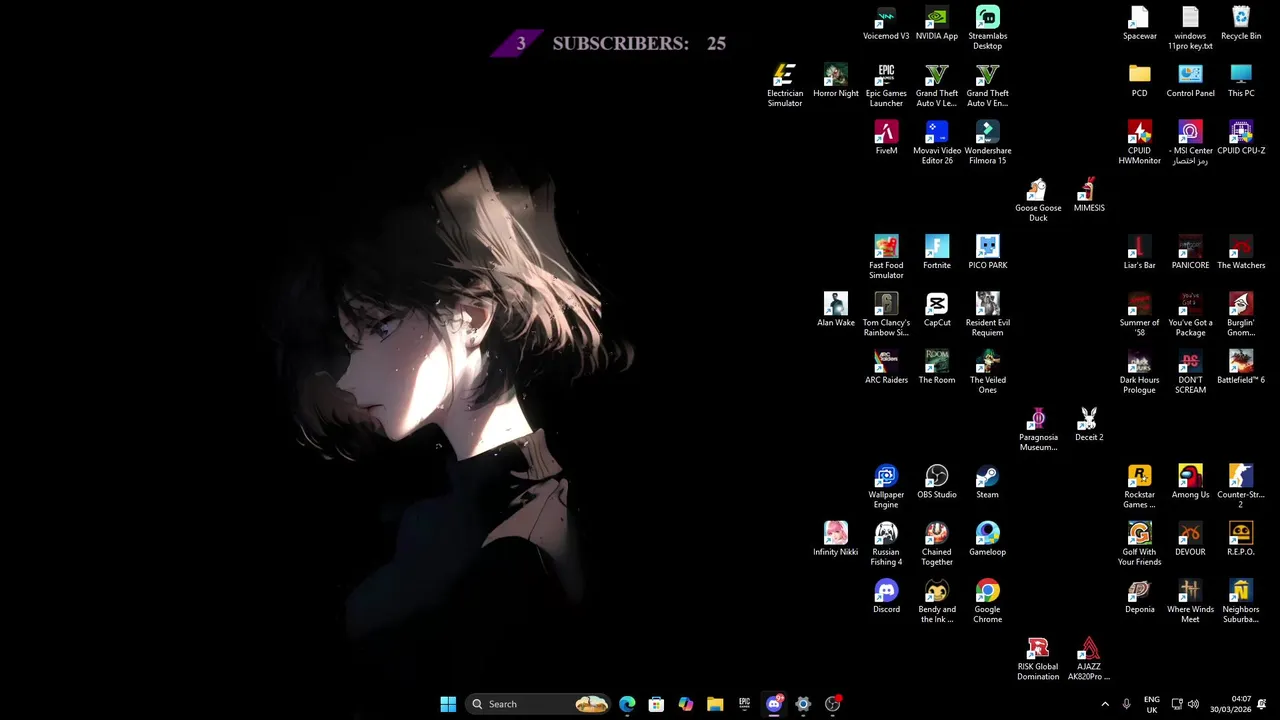Screen dimensions: 1280x720
Task: Select the Among Us shortcut
Action: tap(1190, 482)
